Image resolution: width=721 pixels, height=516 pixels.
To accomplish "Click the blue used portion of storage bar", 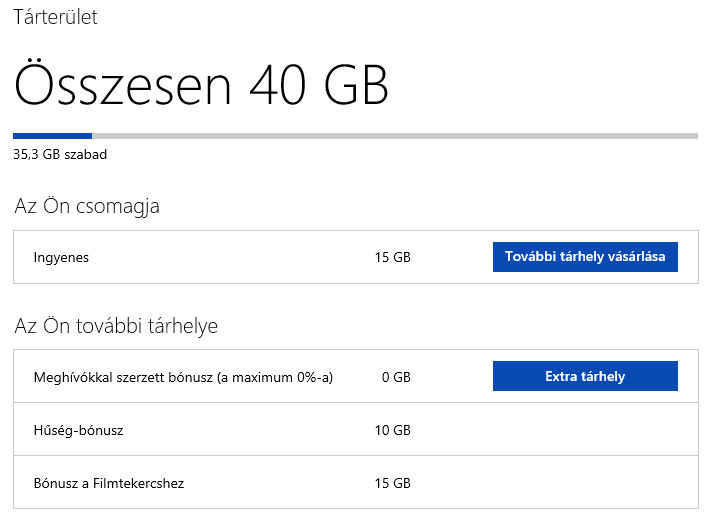I will 52,135.
